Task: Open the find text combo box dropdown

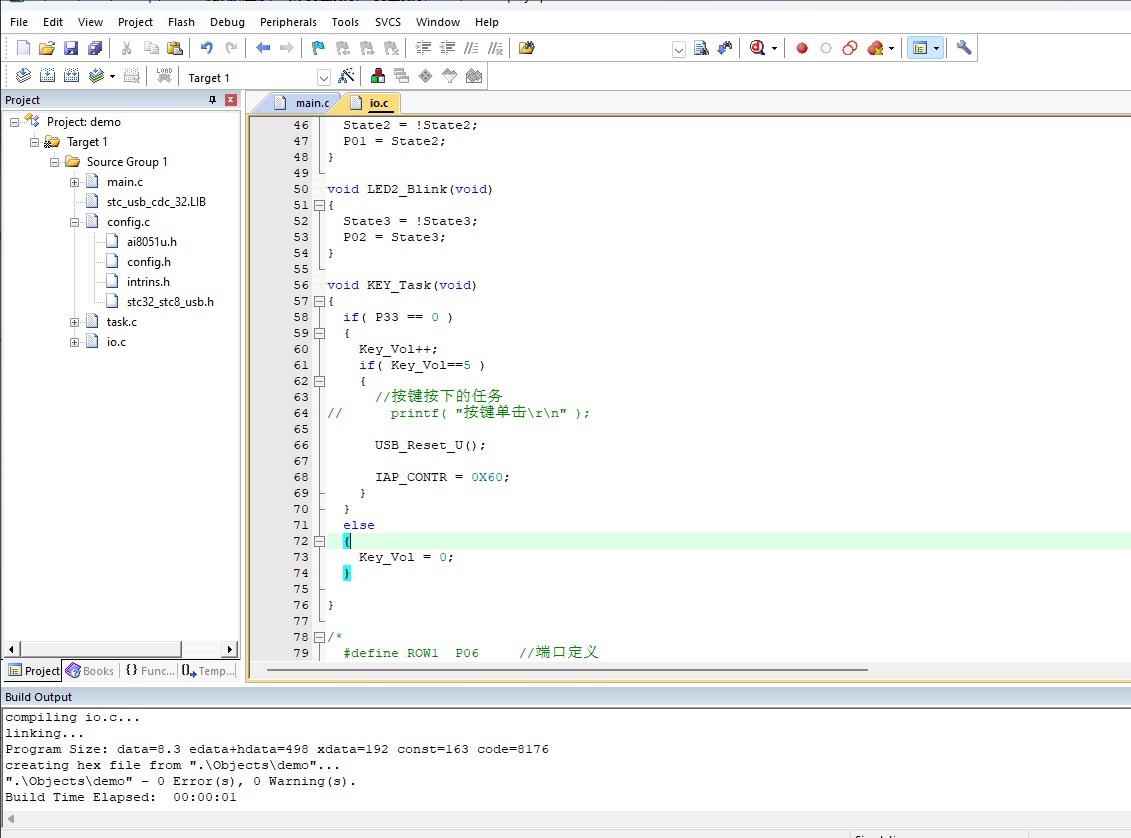Action: point(678,49)
